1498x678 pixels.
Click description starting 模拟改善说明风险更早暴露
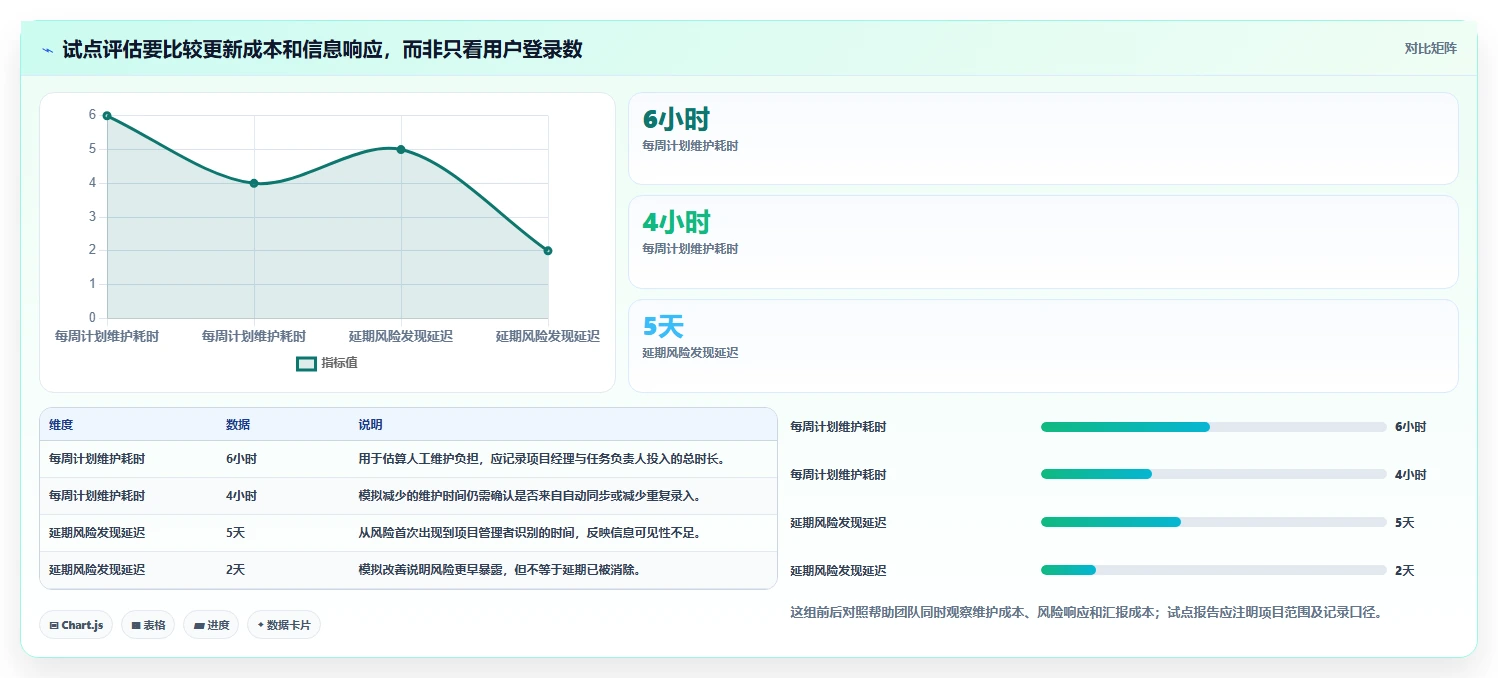click(499, 570)
